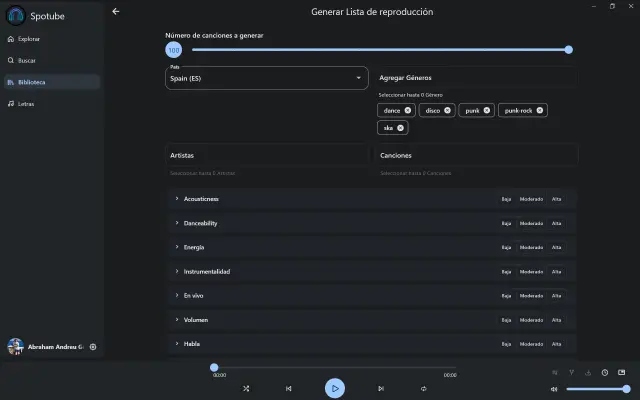Mute the volume speaker icon
Image resolution: width=640 pixels, height=400 pixels.
pos(554,389)
